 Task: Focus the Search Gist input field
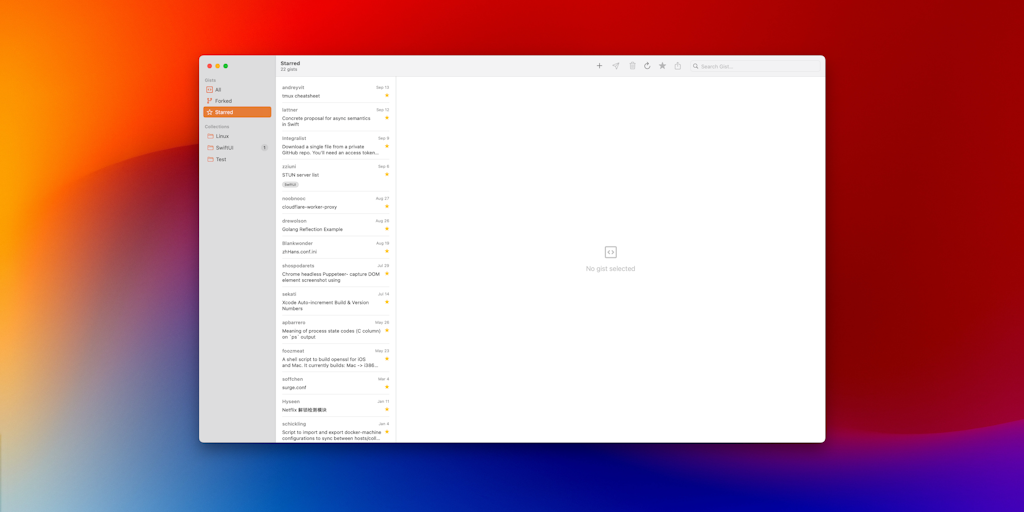click(755, 67)
